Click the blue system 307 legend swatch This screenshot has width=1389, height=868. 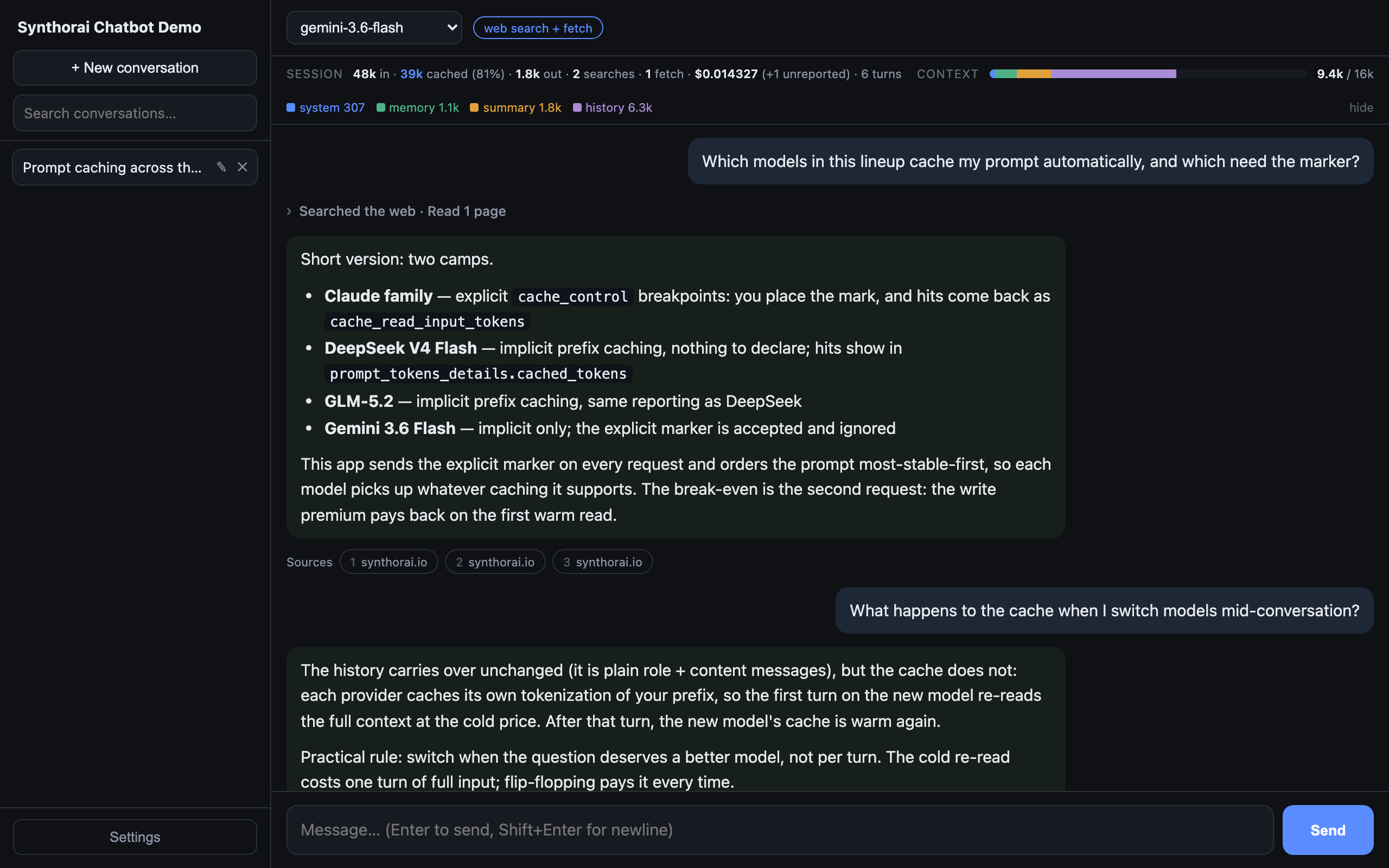pyautogui.click(x=290, y=107)
